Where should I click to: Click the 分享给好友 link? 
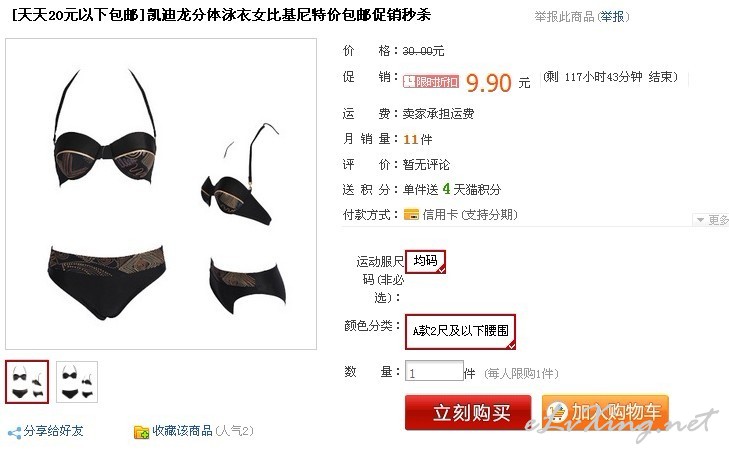(53, 431)
